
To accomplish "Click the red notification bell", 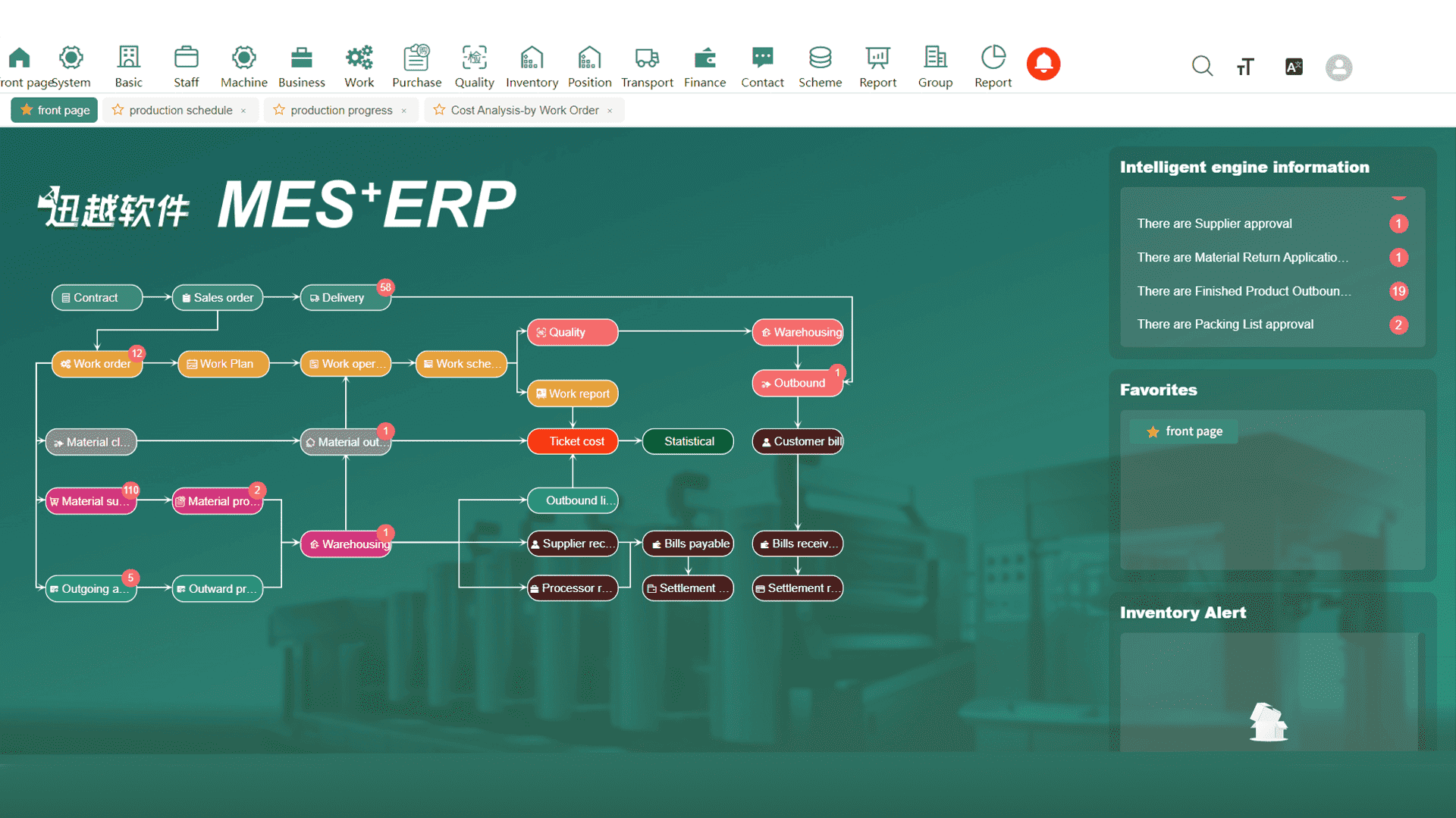I will [x=1043, y=64].
